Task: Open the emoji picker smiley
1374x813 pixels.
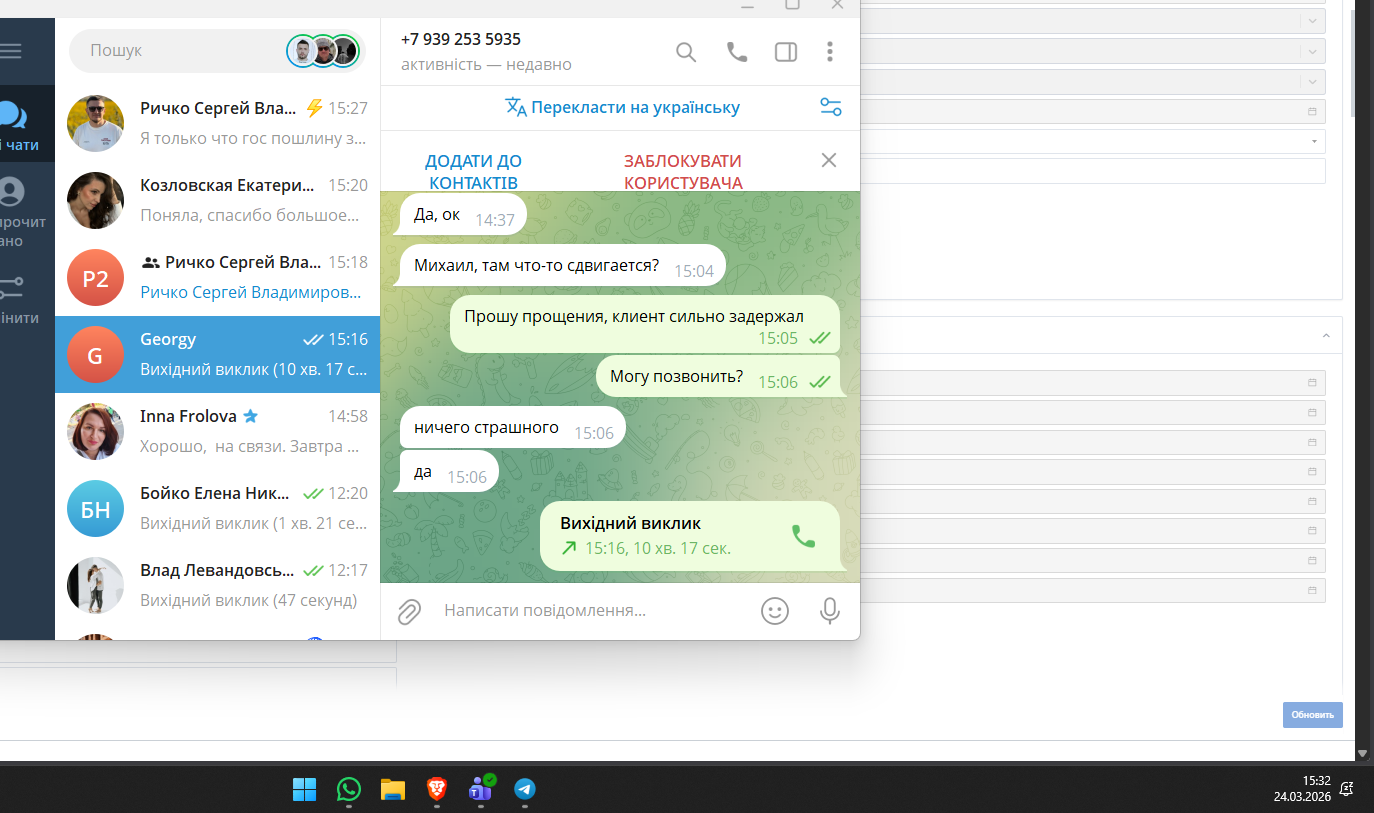Action: pos(775,611)
